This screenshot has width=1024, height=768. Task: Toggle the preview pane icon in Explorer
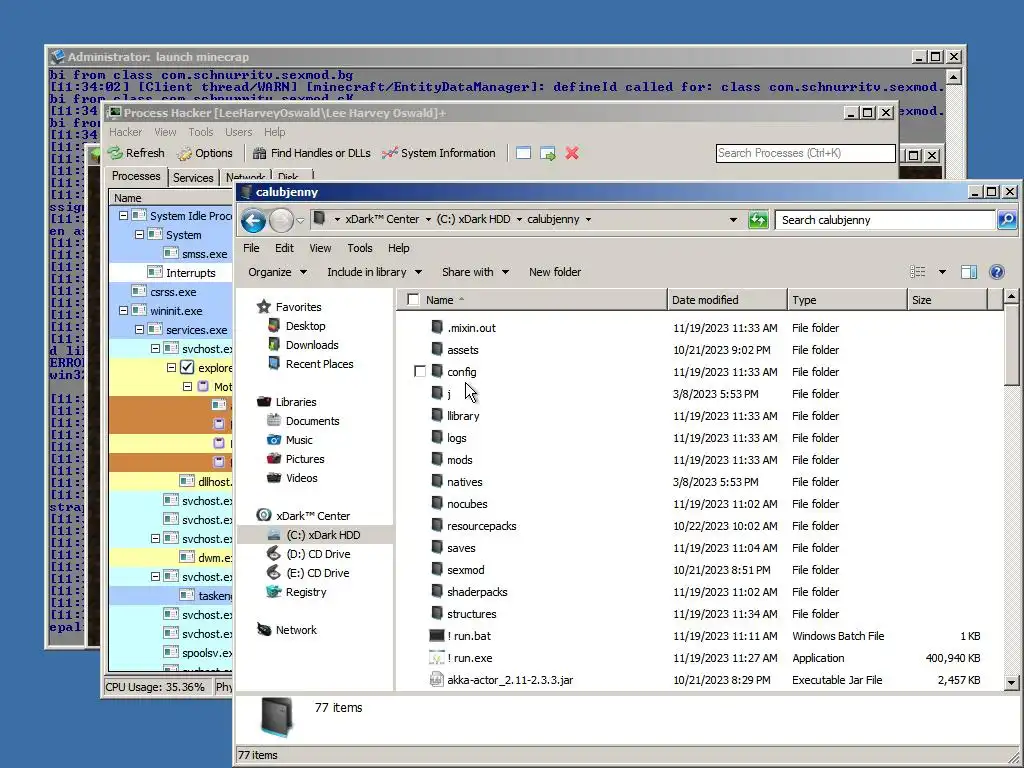point(968,272)
